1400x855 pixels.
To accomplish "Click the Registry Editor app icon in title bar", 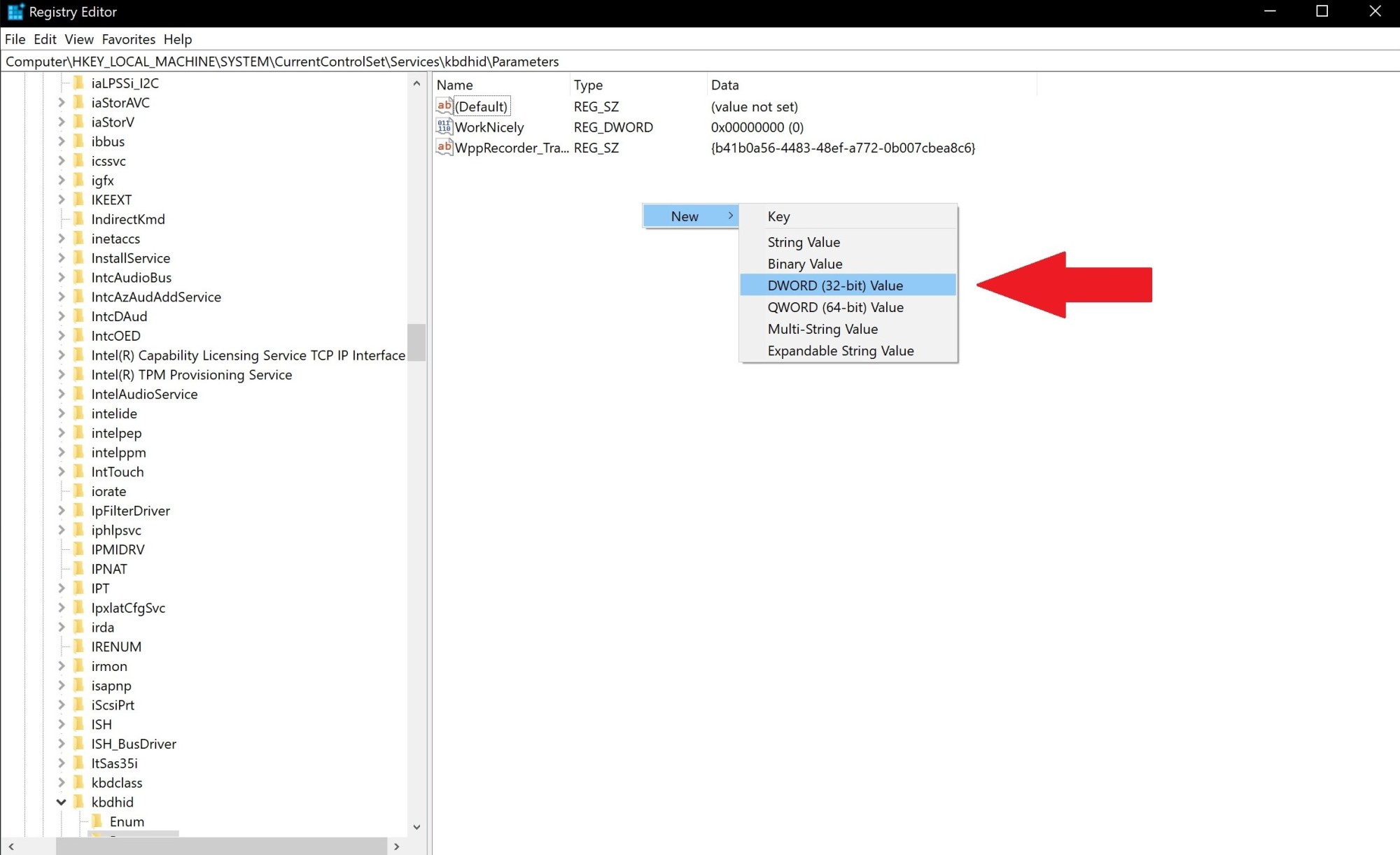I will click(15, 12).
